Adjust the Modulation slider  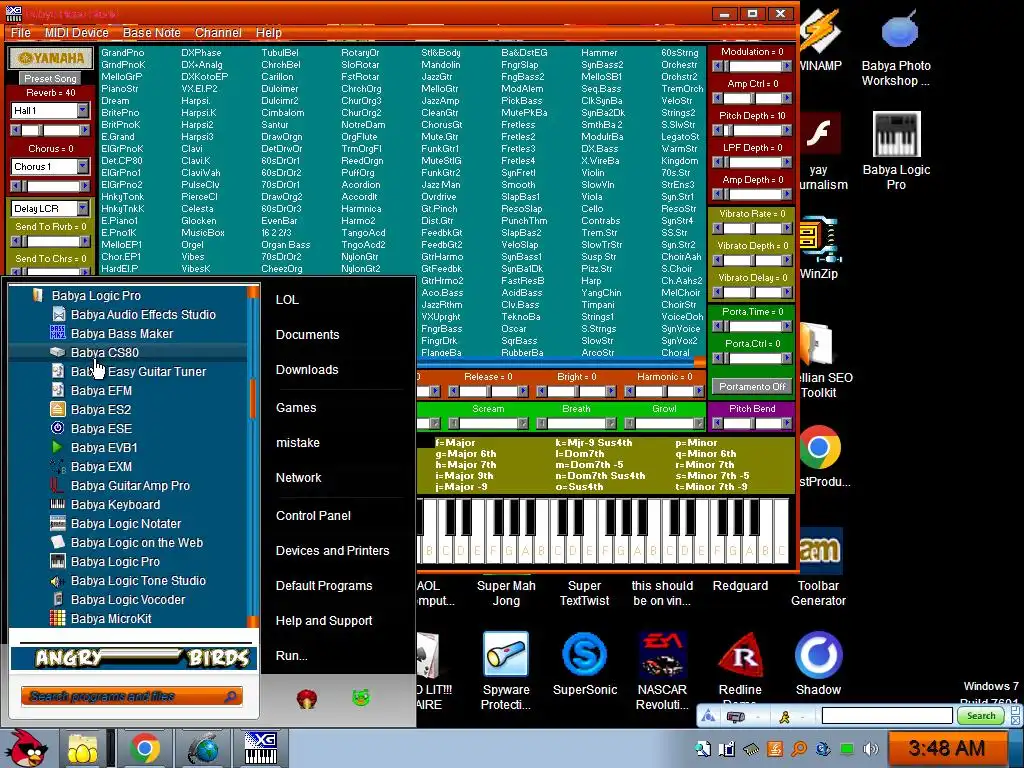[x=752, y=66]
